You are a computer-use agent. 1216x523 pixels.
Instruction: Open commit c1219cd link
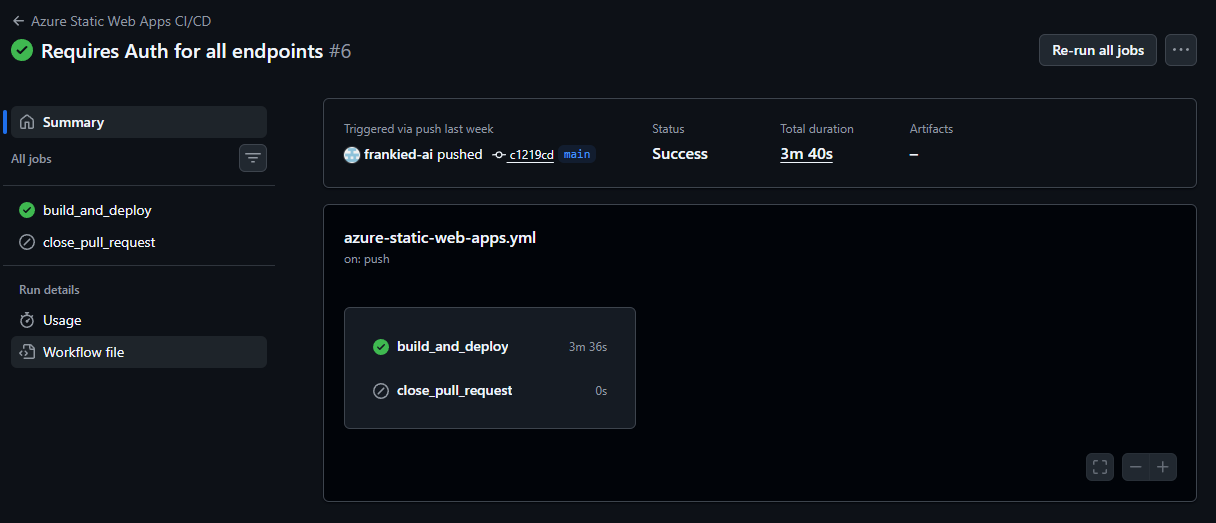coord(530,155)
